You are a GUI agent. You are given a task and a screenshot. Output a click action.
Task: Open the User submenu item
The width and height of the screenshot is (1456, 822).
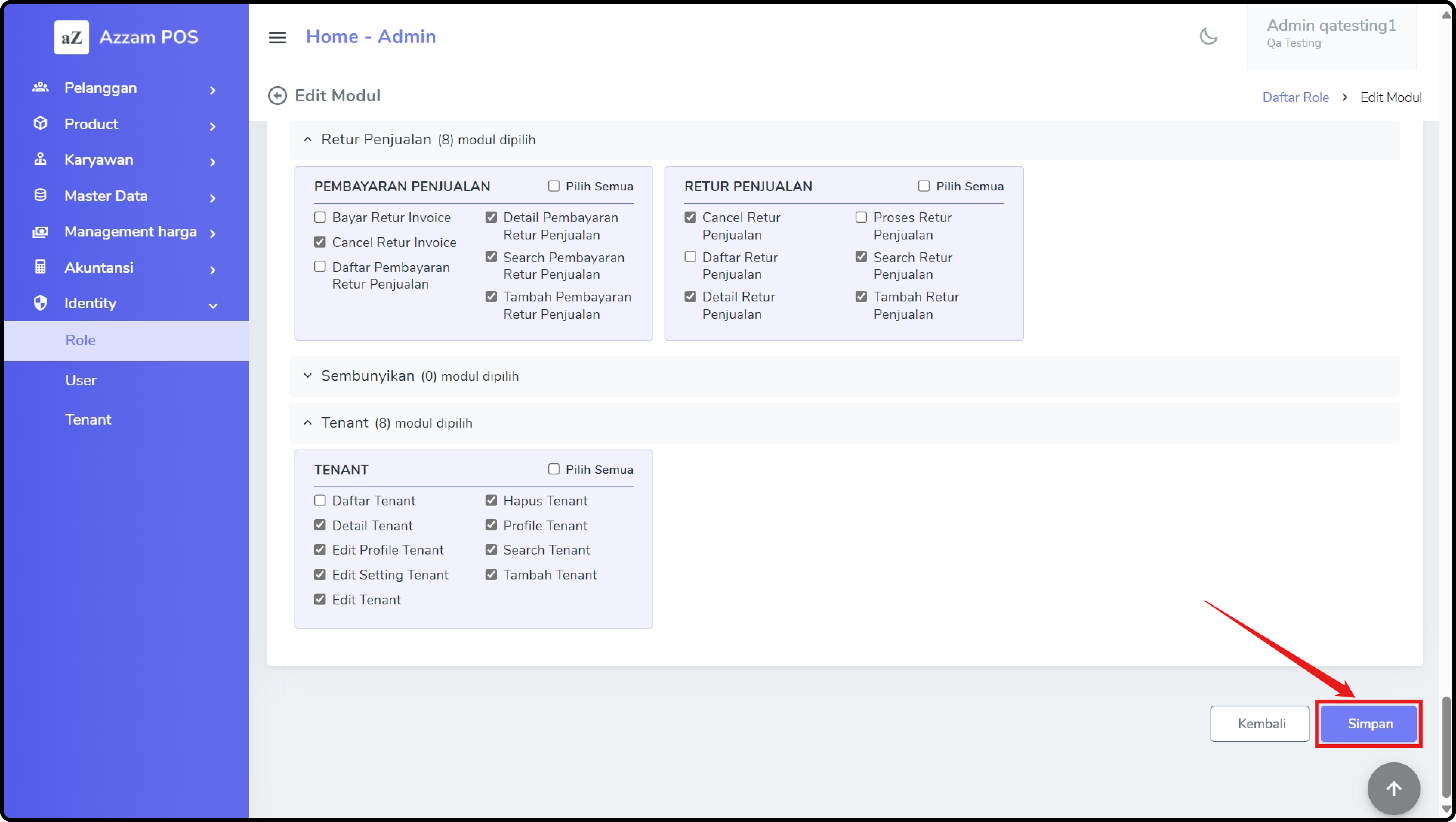81,380
